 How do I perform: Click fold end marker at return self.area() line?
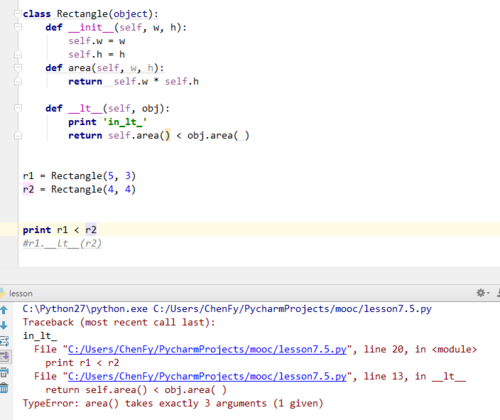pyautogui.click(x=18, y=135)
